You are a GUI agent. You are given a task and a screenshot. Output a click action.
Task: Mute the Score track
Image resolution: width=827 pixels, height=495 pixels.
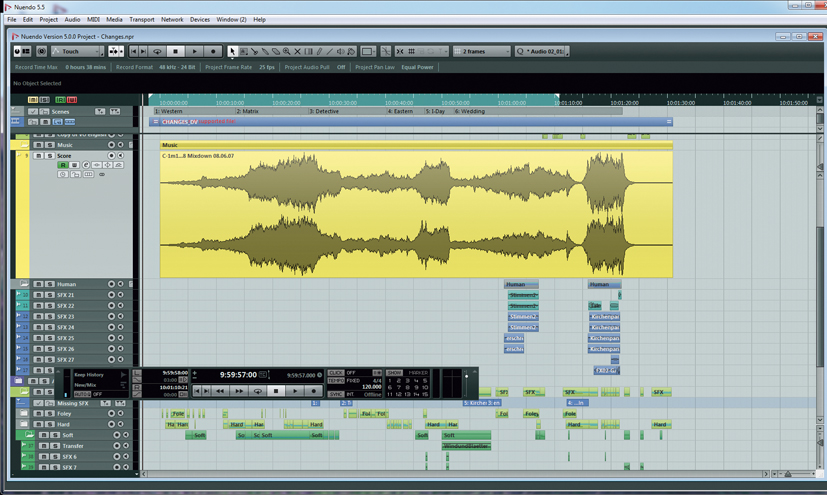click(x=39, y=156)
